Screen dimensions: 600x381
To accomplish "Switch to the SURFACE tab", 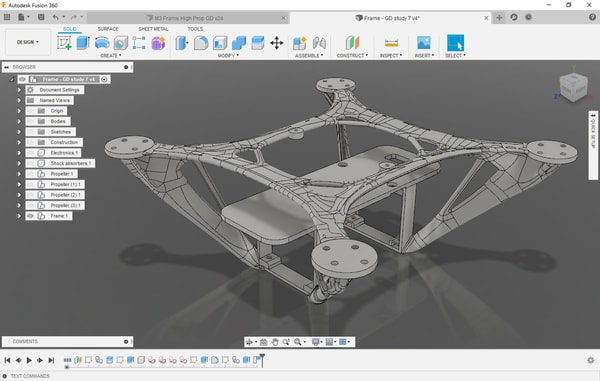I will click(x=108, y=29).
